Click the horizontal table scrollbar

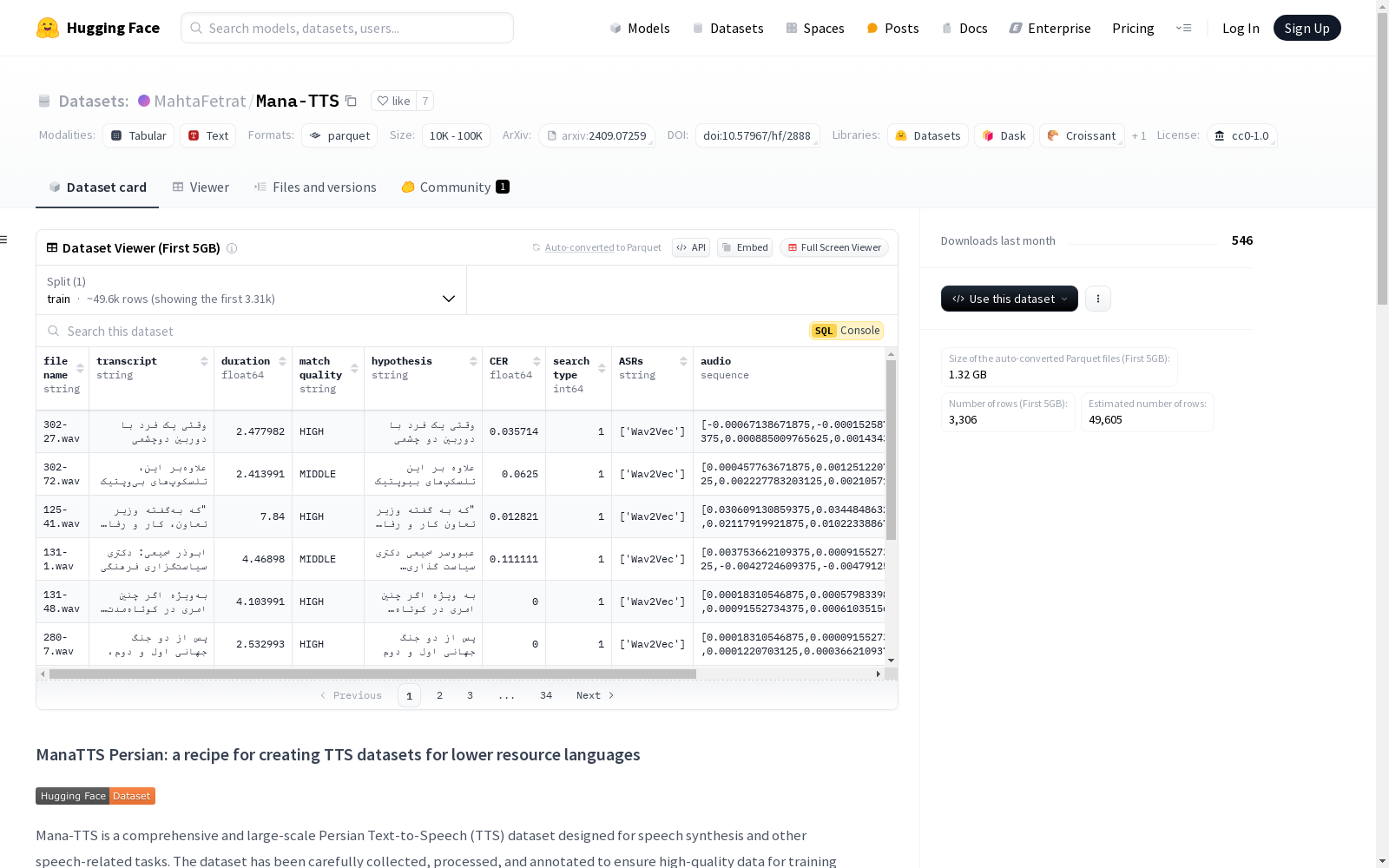(x=372, y=674)
